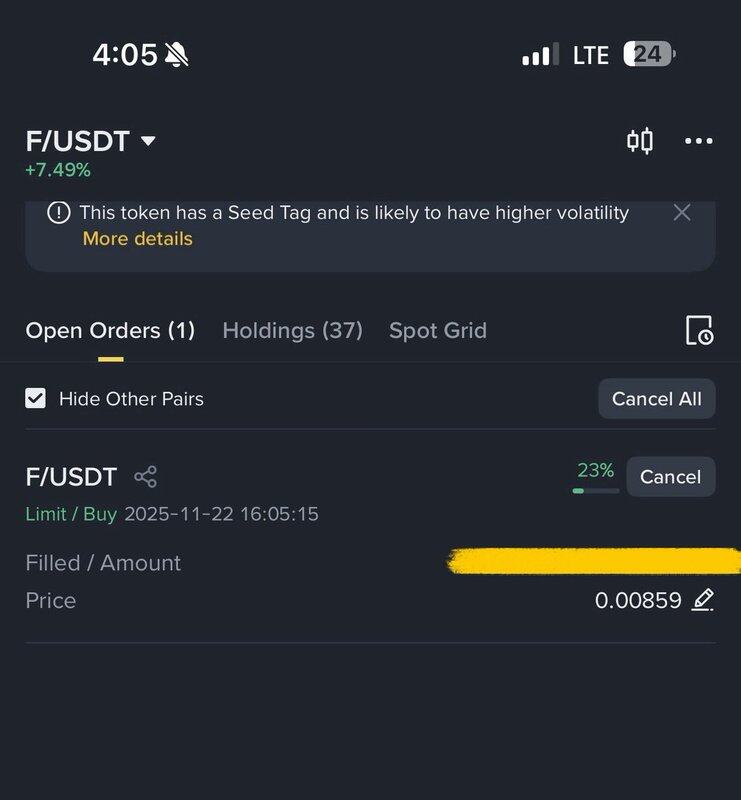This screenshot has width=741, height=800.
Task: Open the More details link
Action: (137, 238)
